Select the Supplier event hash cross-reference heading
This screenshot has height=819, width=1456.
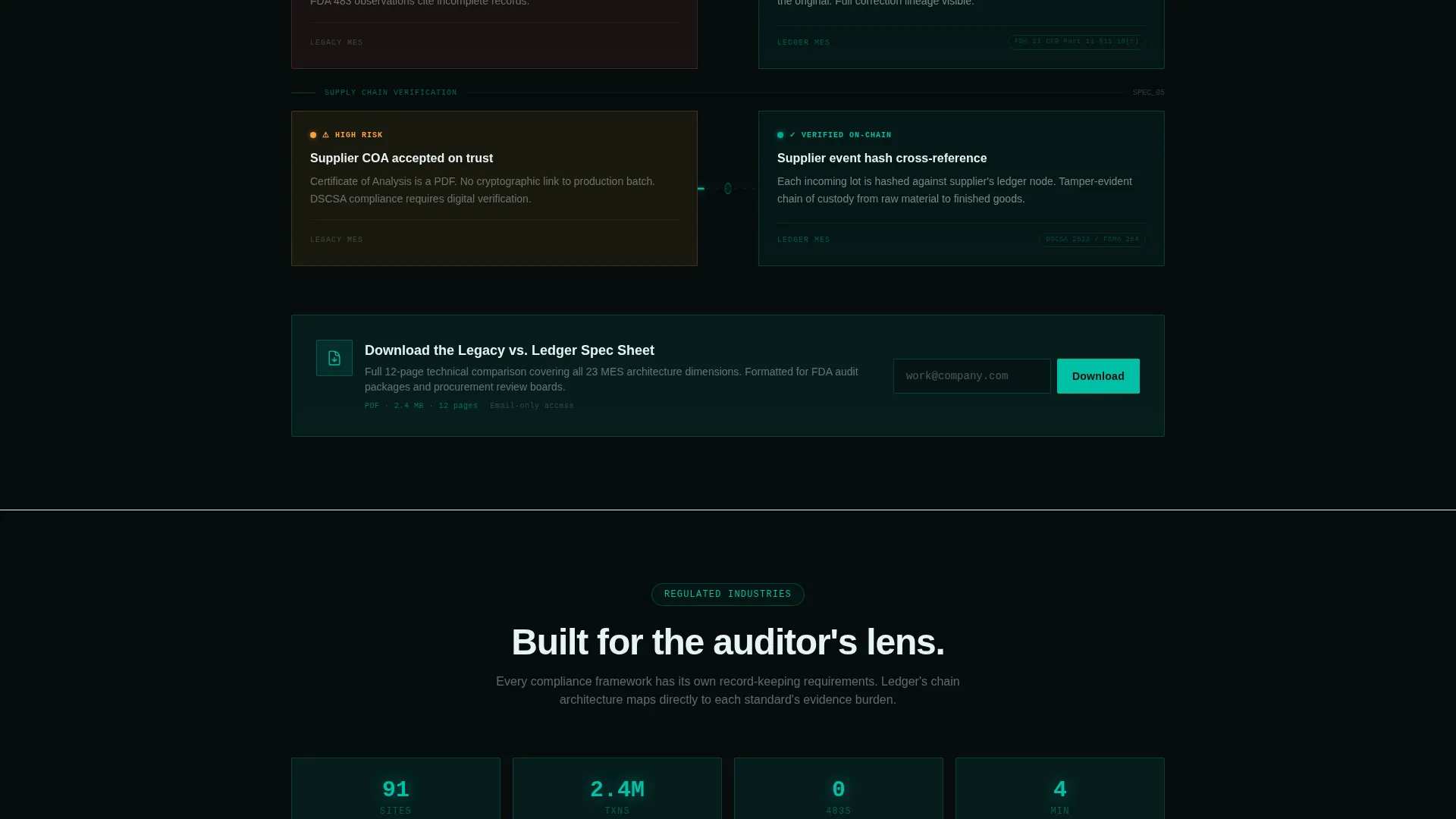[882, 158]
